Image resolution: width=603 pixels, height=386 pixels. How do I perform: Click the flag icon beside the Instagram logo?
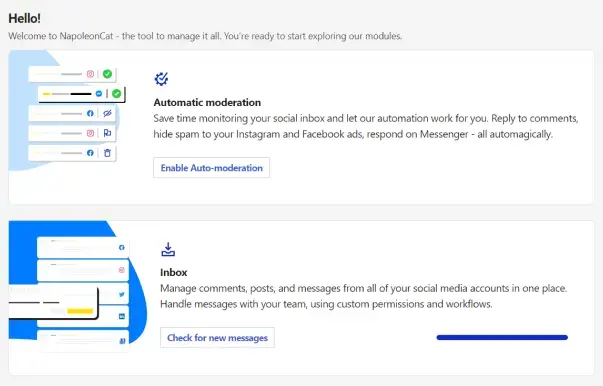(x=107, y=133)
